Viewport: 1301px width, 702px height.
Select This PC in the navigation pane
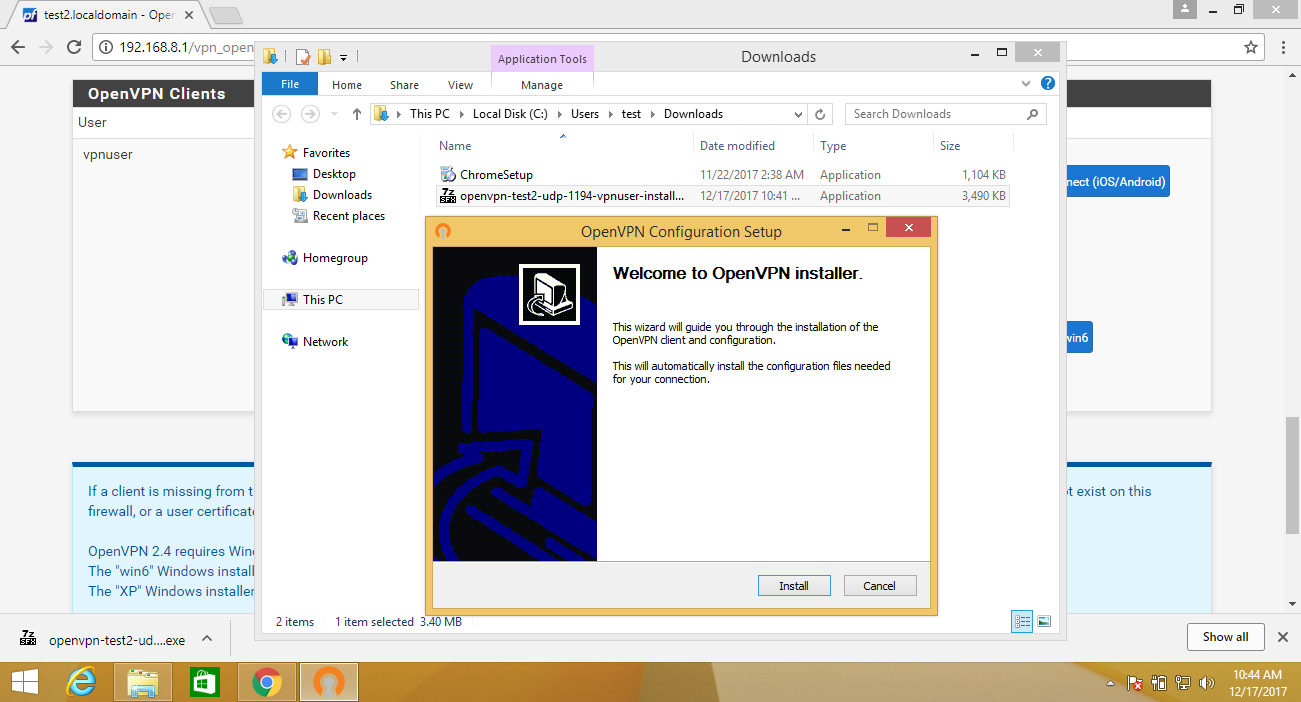[x=323, y=300]
